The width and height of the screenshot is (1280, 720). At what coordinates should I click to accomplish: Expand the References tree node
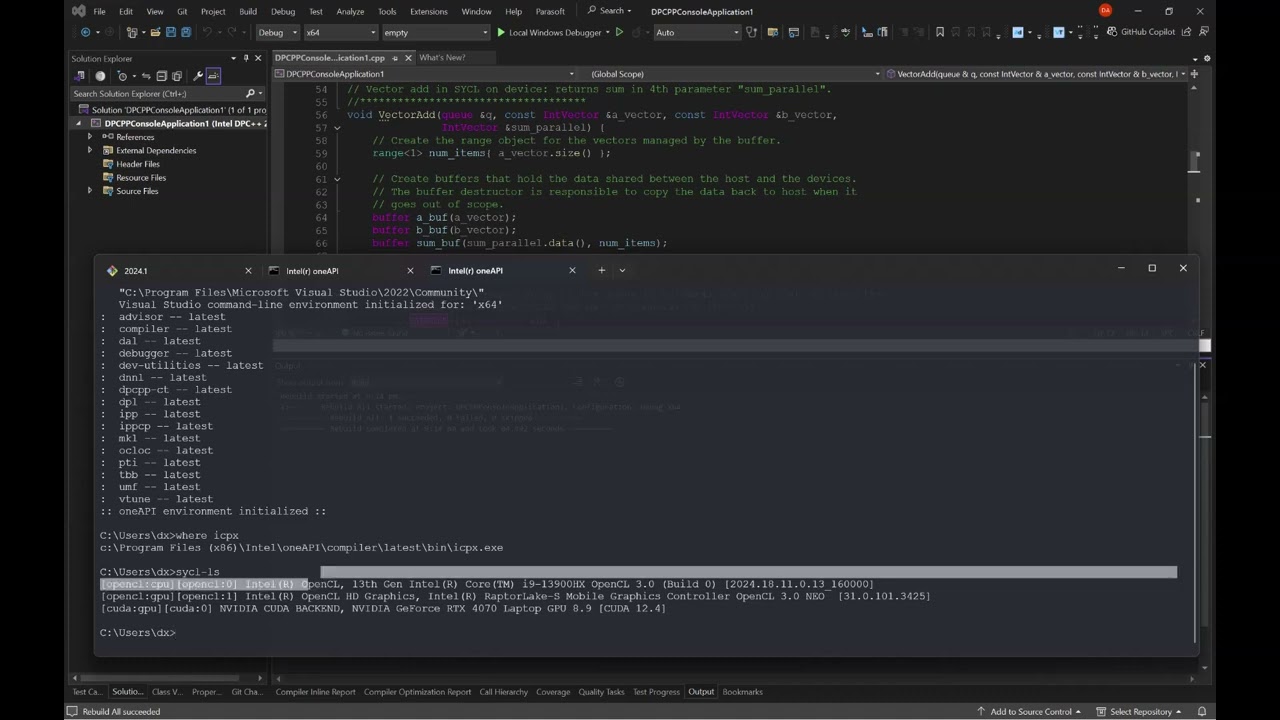90,137
